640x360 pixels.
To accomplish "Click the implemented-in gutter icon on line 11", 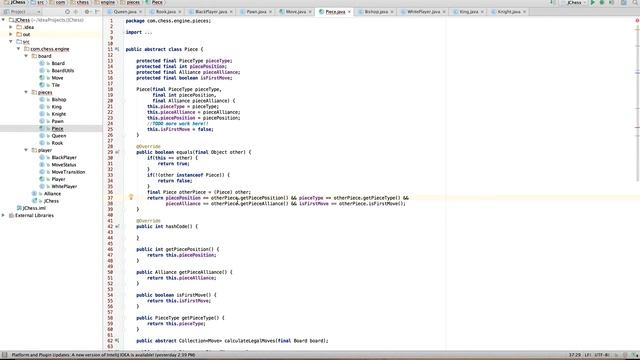I will (x=117, y=49).
